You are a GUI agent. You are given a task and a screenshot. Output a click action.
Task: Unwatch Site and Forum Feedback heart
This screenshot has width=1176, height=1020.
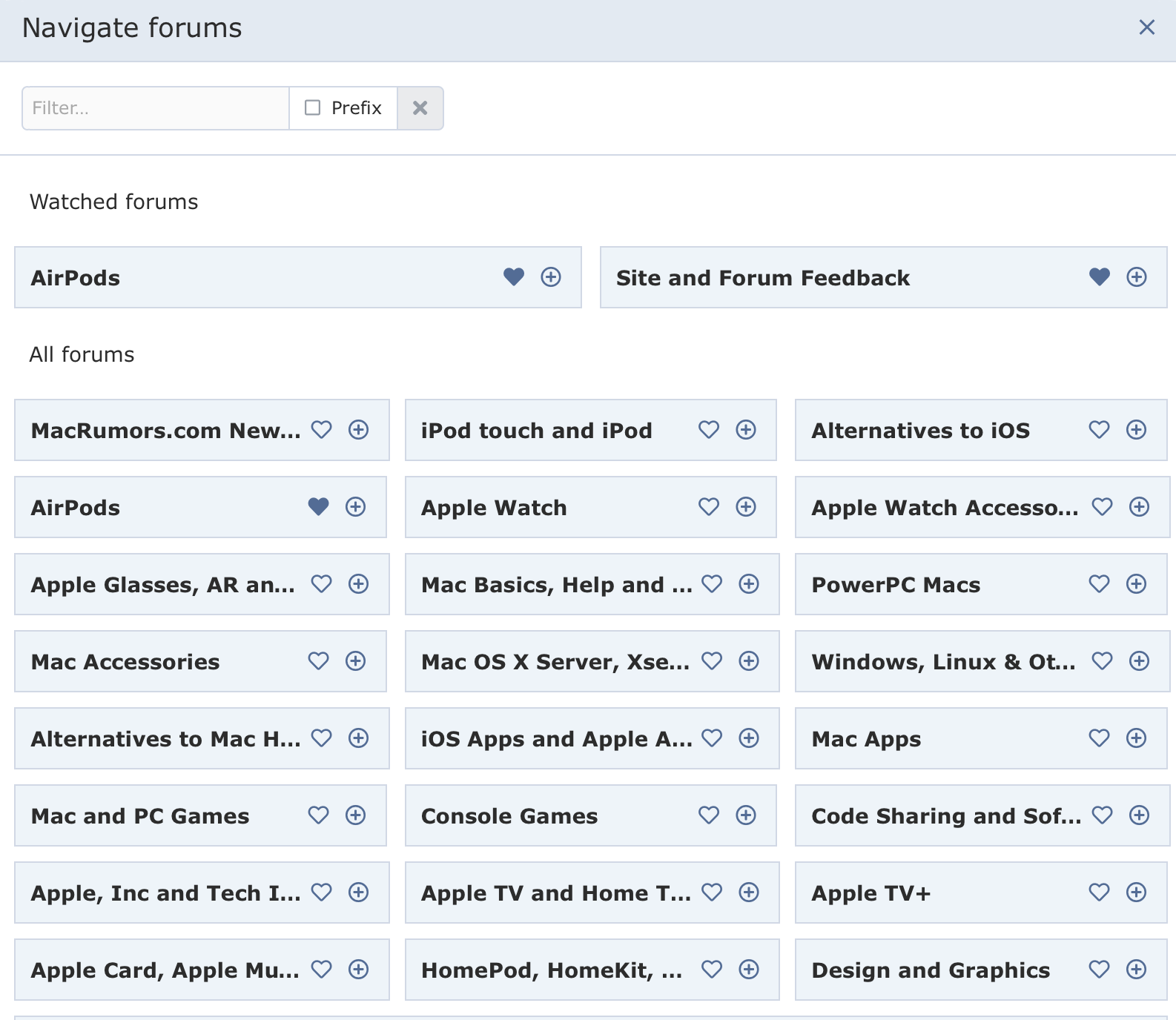(x=1100, y=277)
